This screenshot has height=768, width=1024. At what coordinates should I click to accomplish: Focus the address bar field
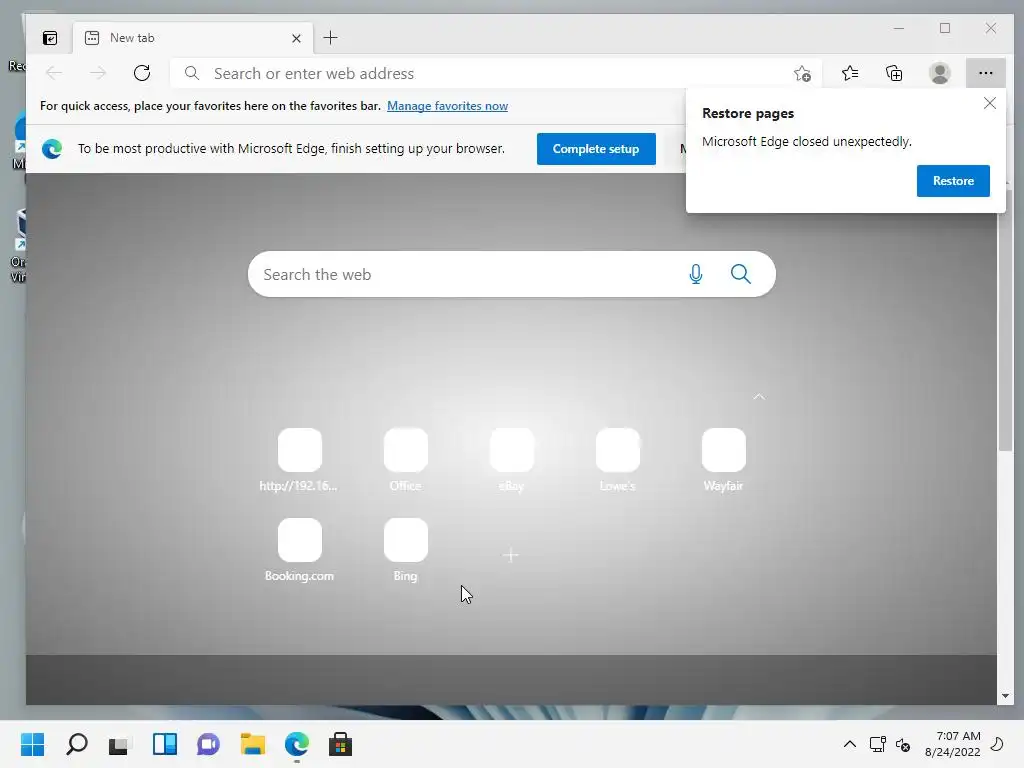pyautogui.click(x=496, y=73)
